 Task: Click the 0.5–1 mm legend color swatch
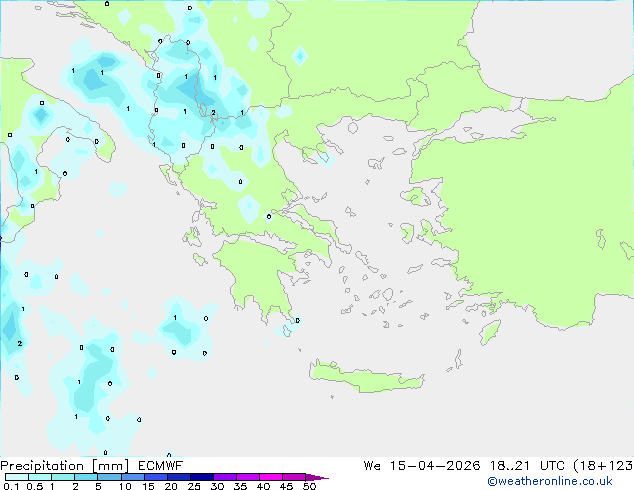(40, 477)
